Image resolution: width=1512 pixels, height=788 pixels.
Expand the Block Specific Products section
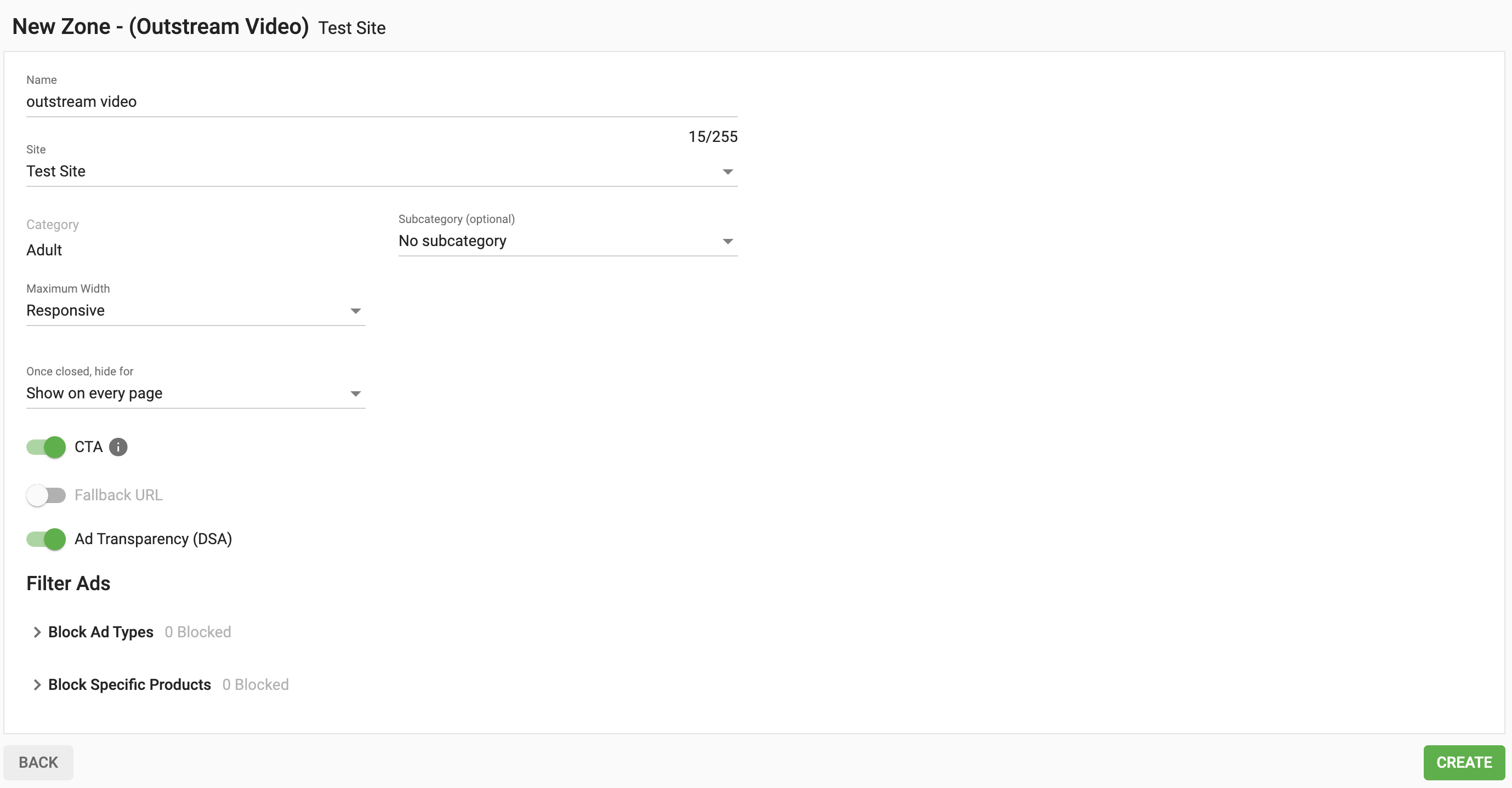(x=130, y=685)
